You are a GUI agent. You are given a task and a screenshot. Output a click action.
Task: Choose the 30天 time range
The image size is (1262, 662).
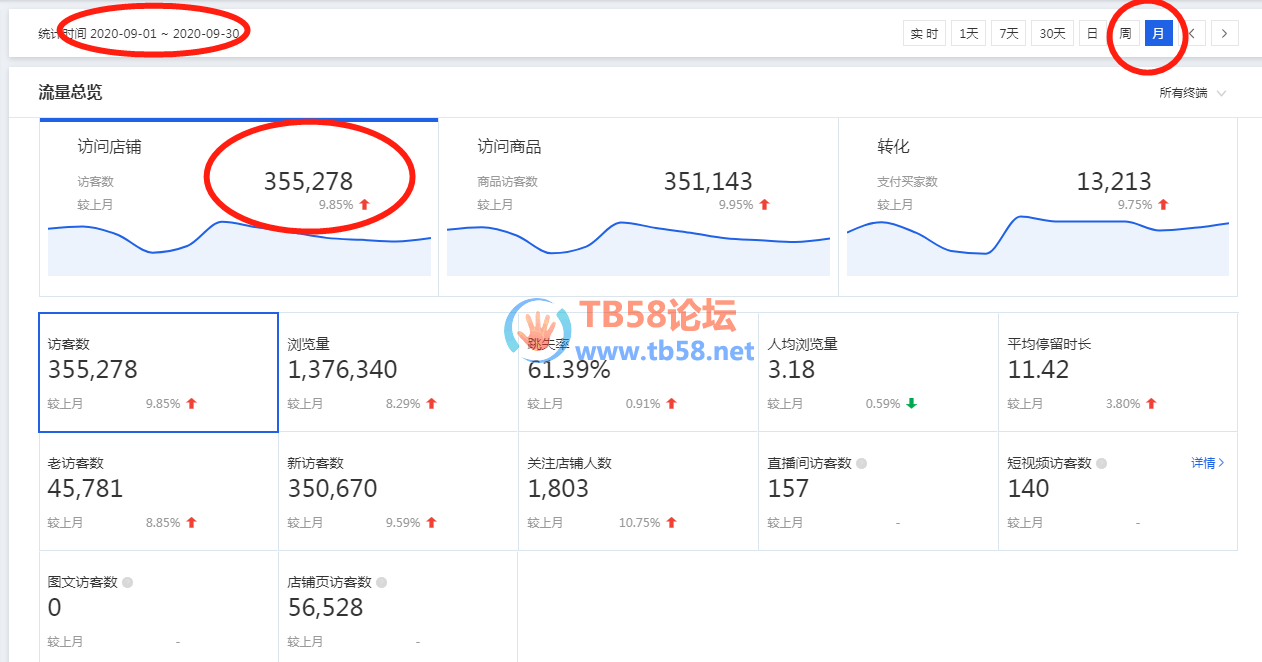tap(1052, 33)
